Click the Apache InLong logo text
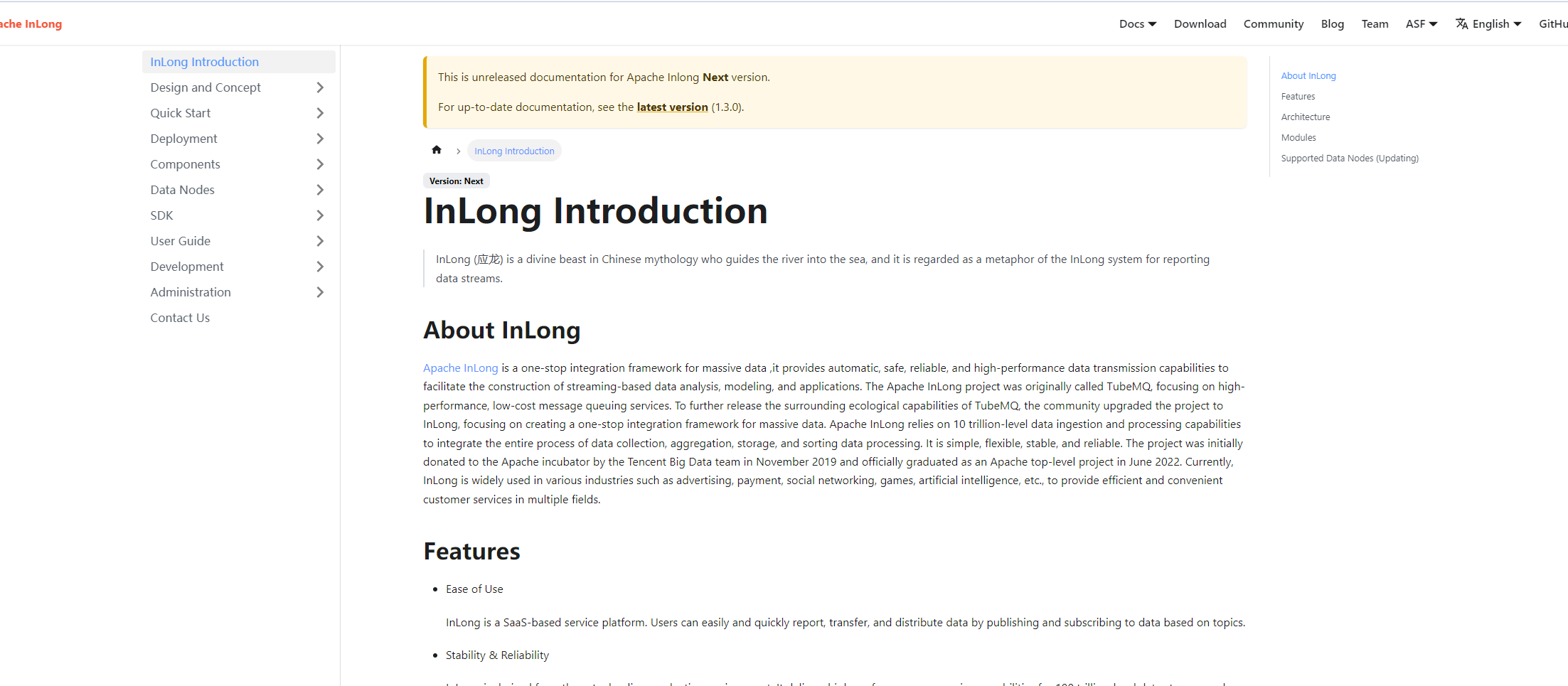The height and width of the screenshot is (686, 1568). pyautogui.click(x=31, y=23)
